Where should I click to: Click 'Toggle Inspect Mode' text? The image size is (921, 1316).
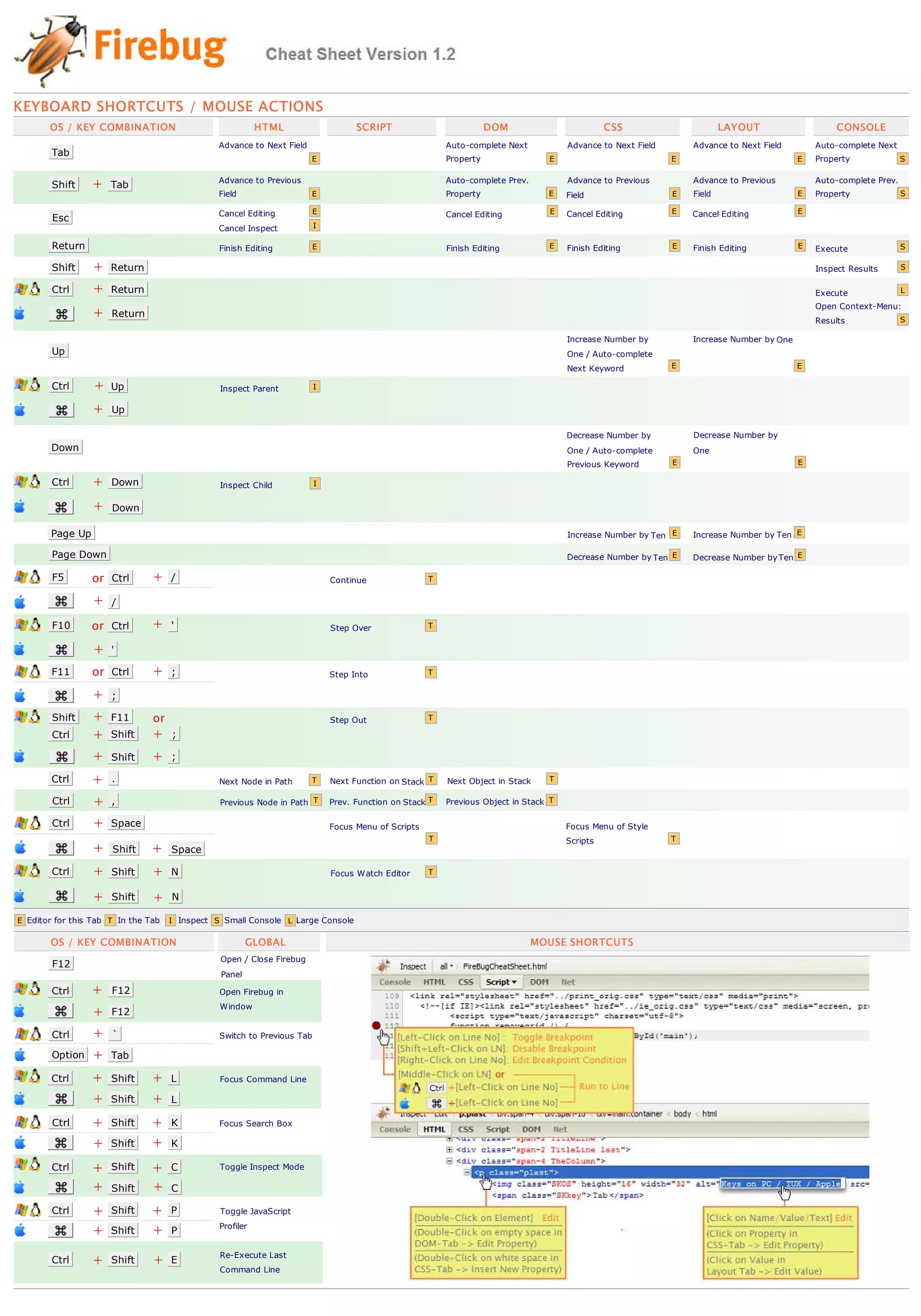click(x=262, y=1166)
